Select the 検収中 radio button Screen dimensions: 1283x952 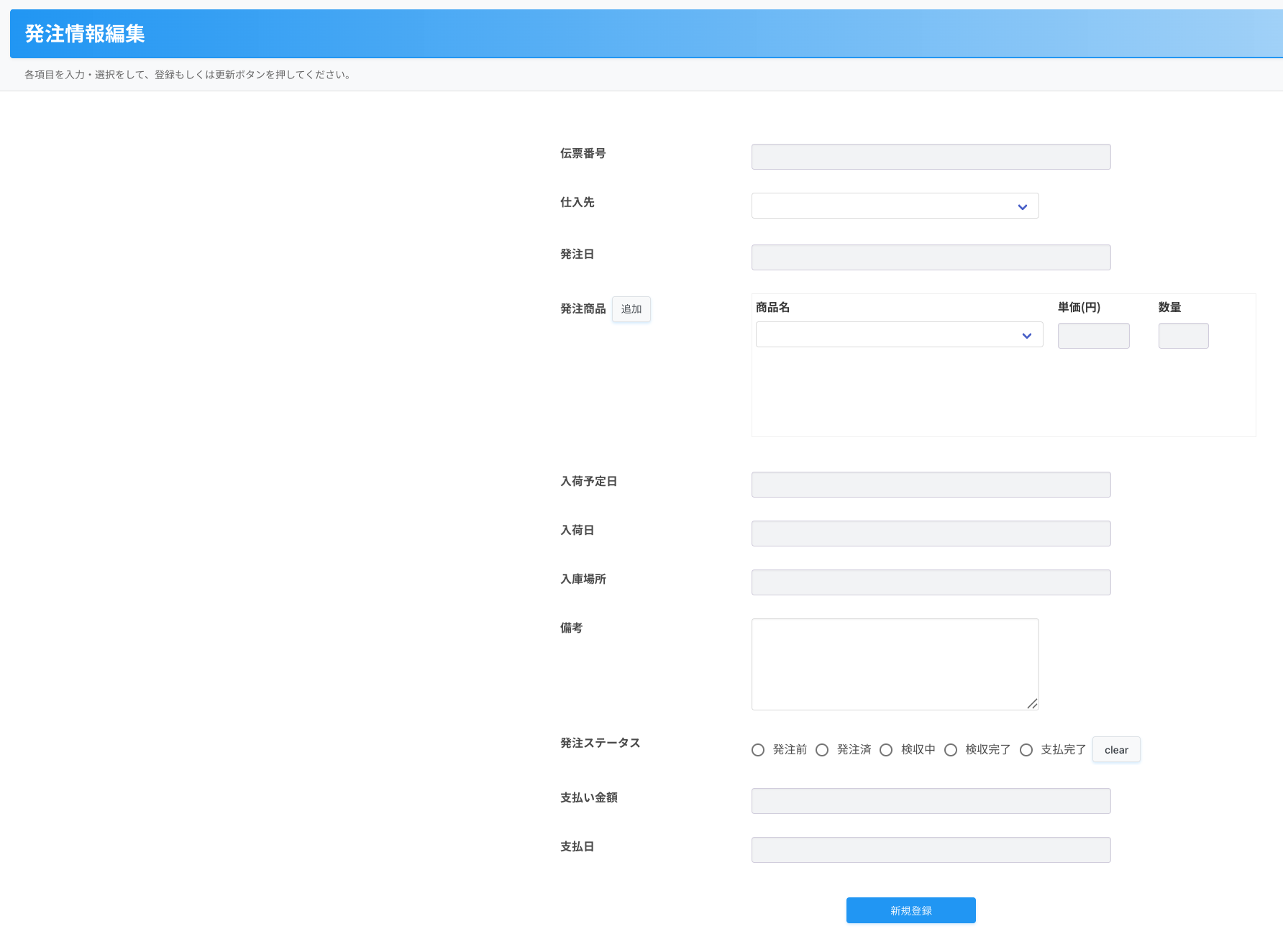click(x=886, y=750)
